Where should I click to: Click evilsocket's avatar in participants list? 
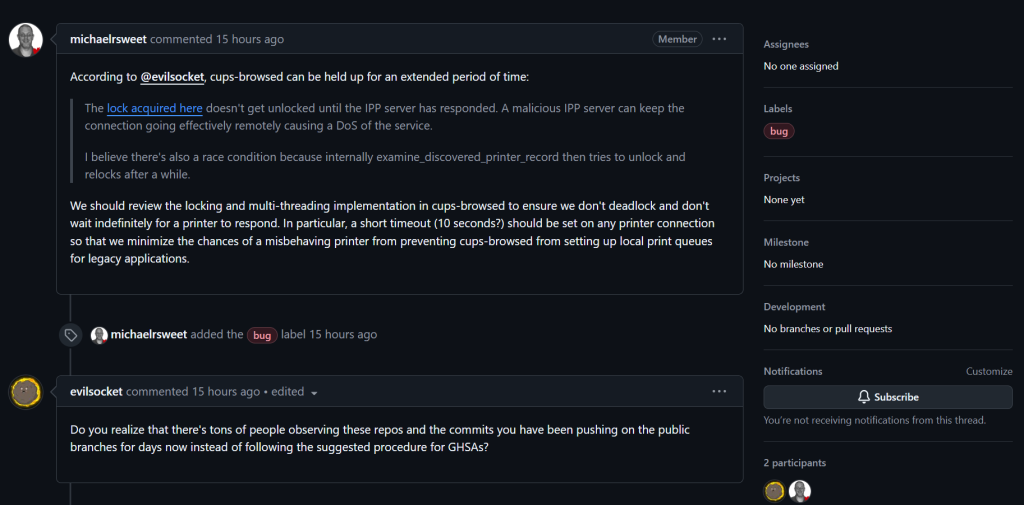(x=775, y=491)
